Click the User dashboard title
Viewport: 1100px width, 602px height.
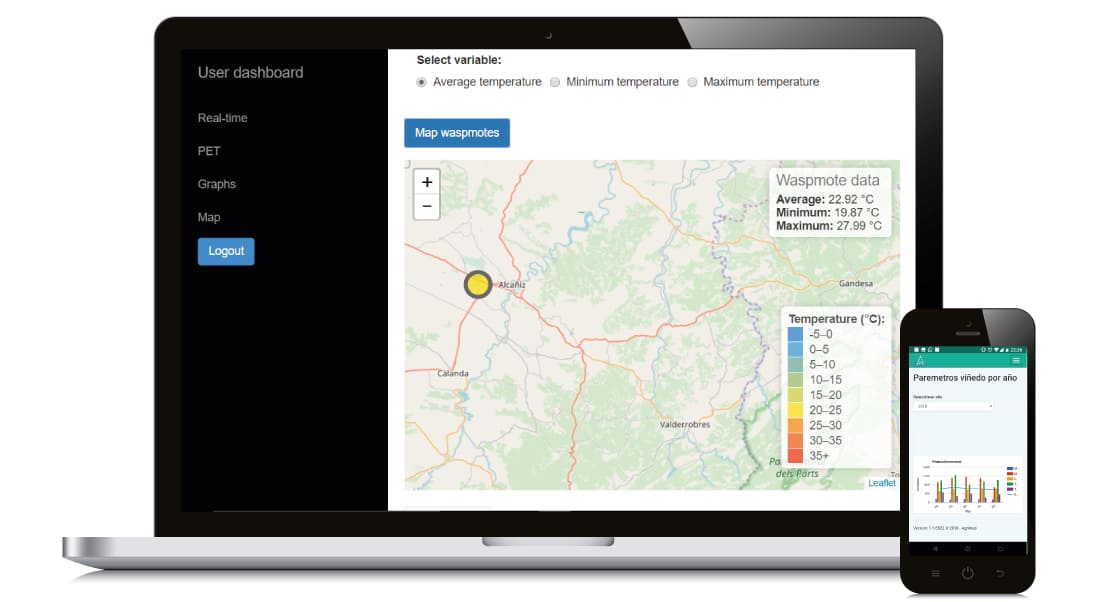(x=250, y=72)
